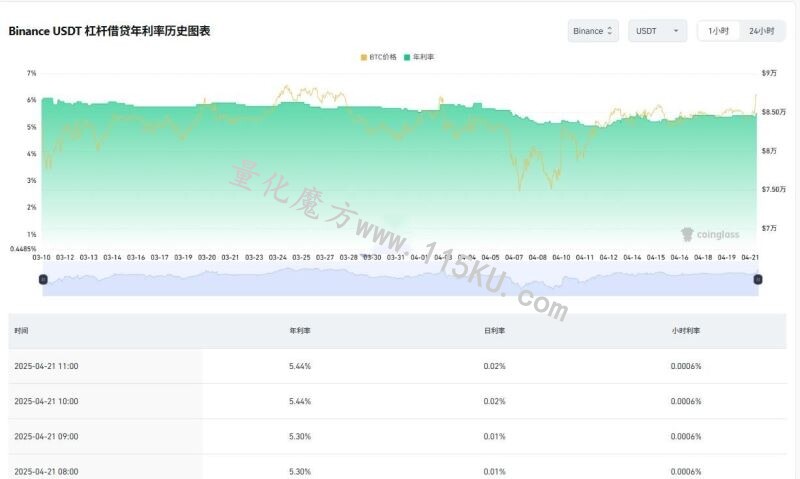Click the 时间 column header
800x479 pixels.
(21, 331)
